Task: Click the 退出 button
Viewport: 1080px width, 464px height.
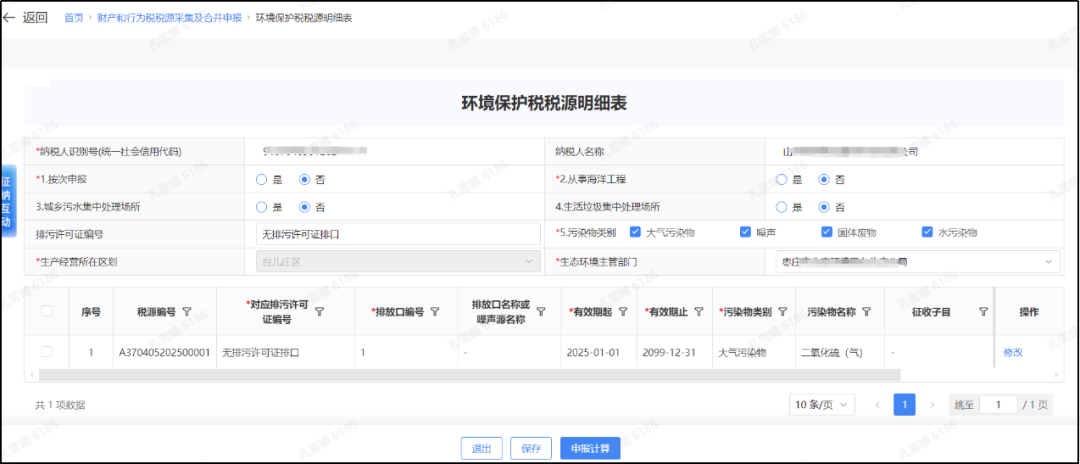Action: [x=481, y=448]
